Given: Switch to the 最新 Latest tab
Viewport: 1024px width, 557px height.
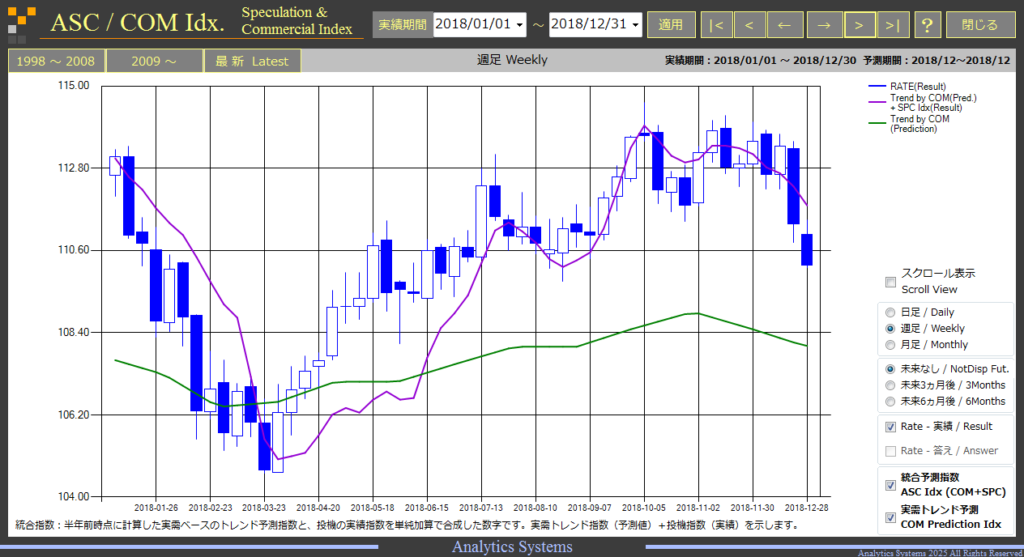Looking at the screenshot, I should point(252,61).
